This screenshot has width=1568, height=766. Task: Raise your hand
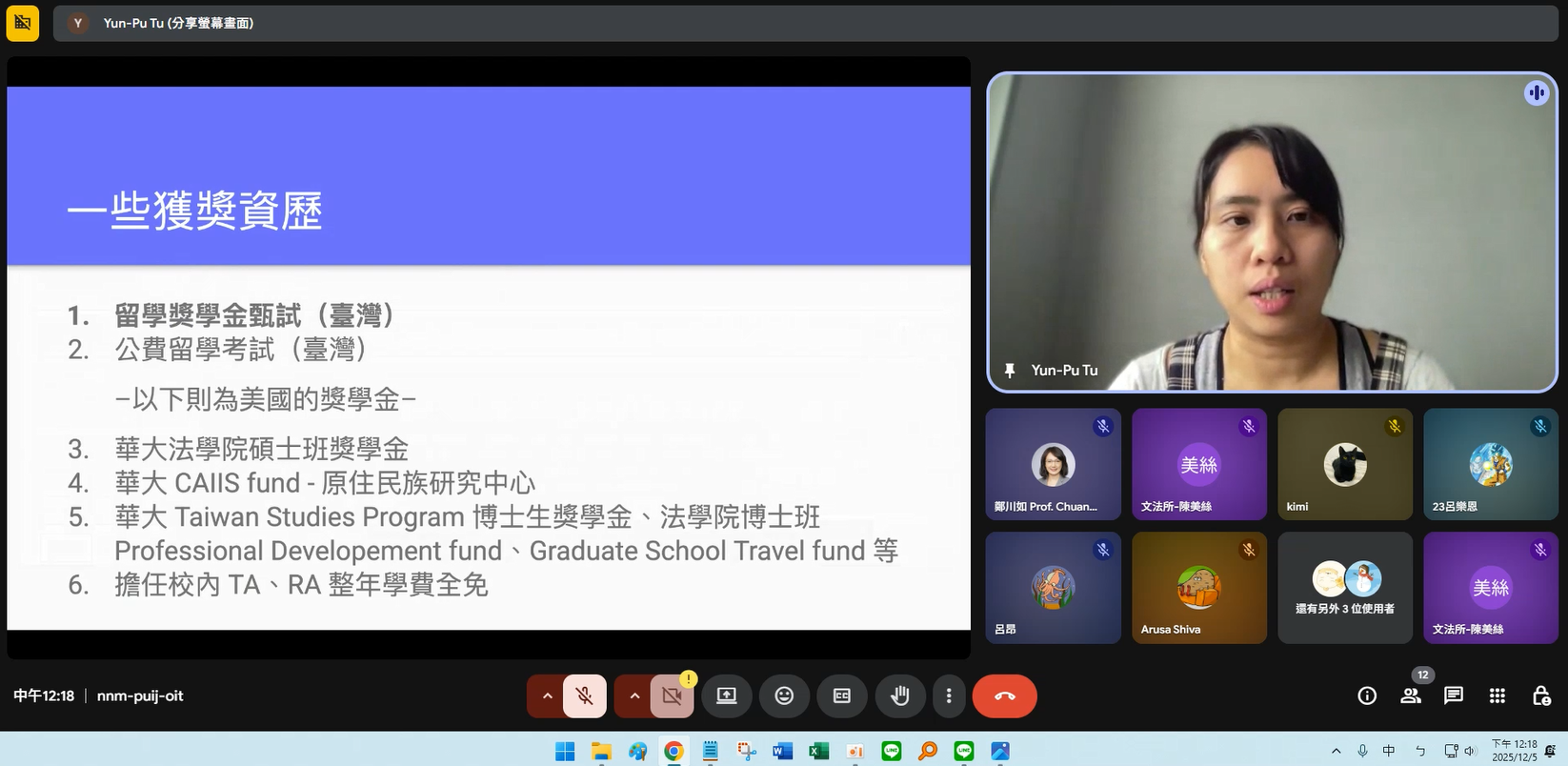click(x=899, y=696)
